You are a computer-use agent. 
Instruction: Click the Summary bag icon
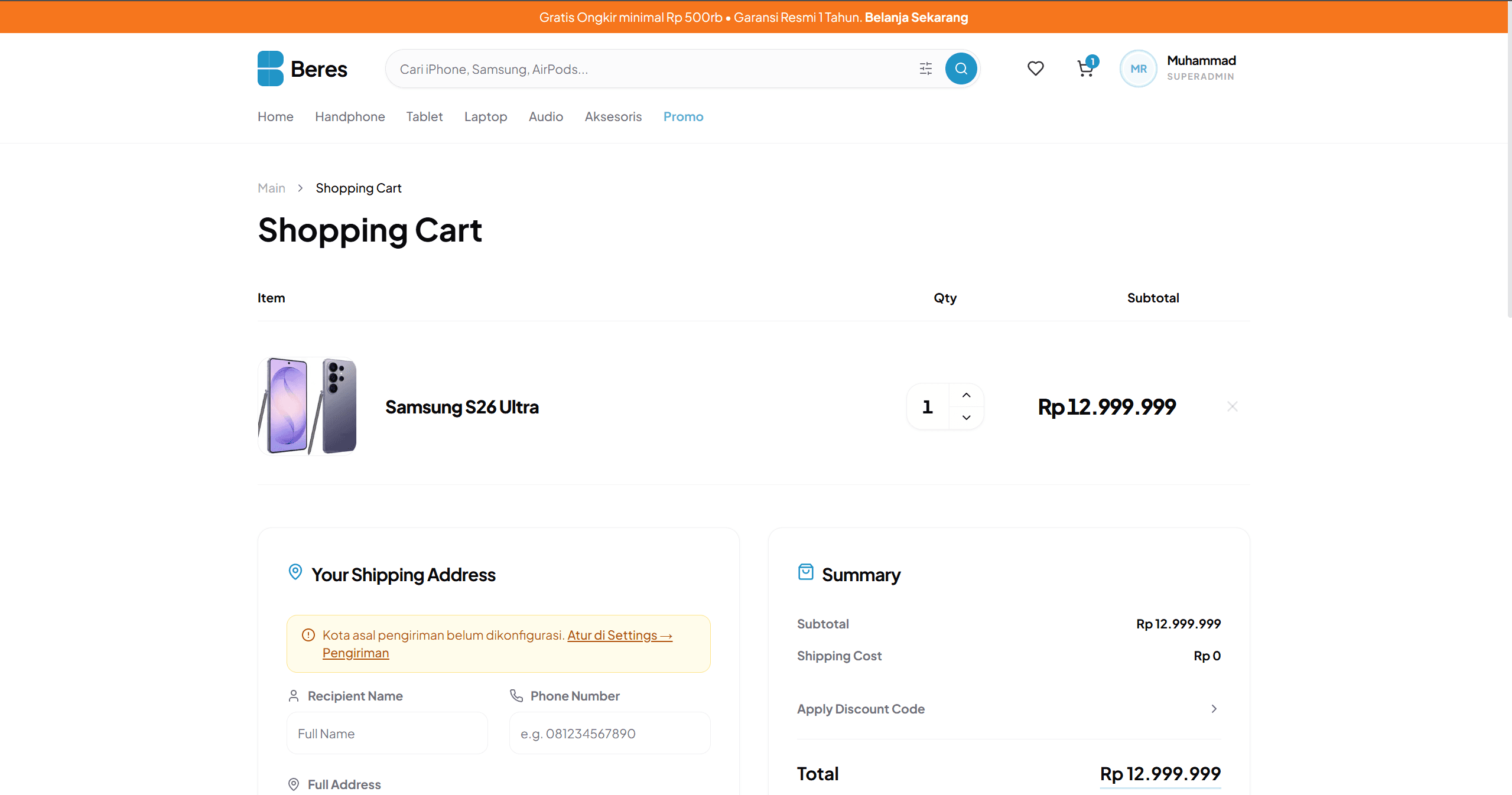click(x=805, y=572)
